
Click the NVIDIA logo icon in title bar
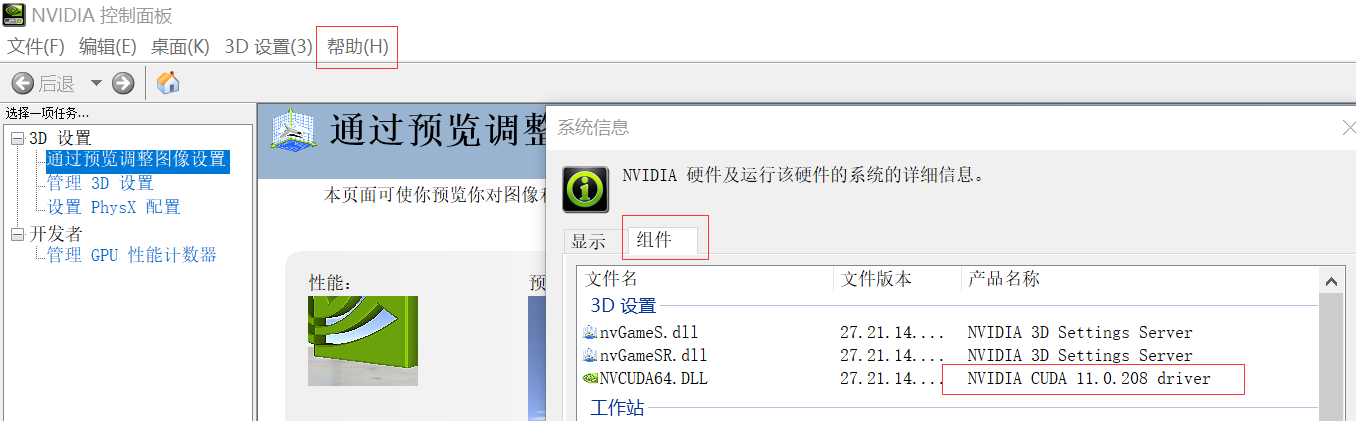click(x=13, y=13)
